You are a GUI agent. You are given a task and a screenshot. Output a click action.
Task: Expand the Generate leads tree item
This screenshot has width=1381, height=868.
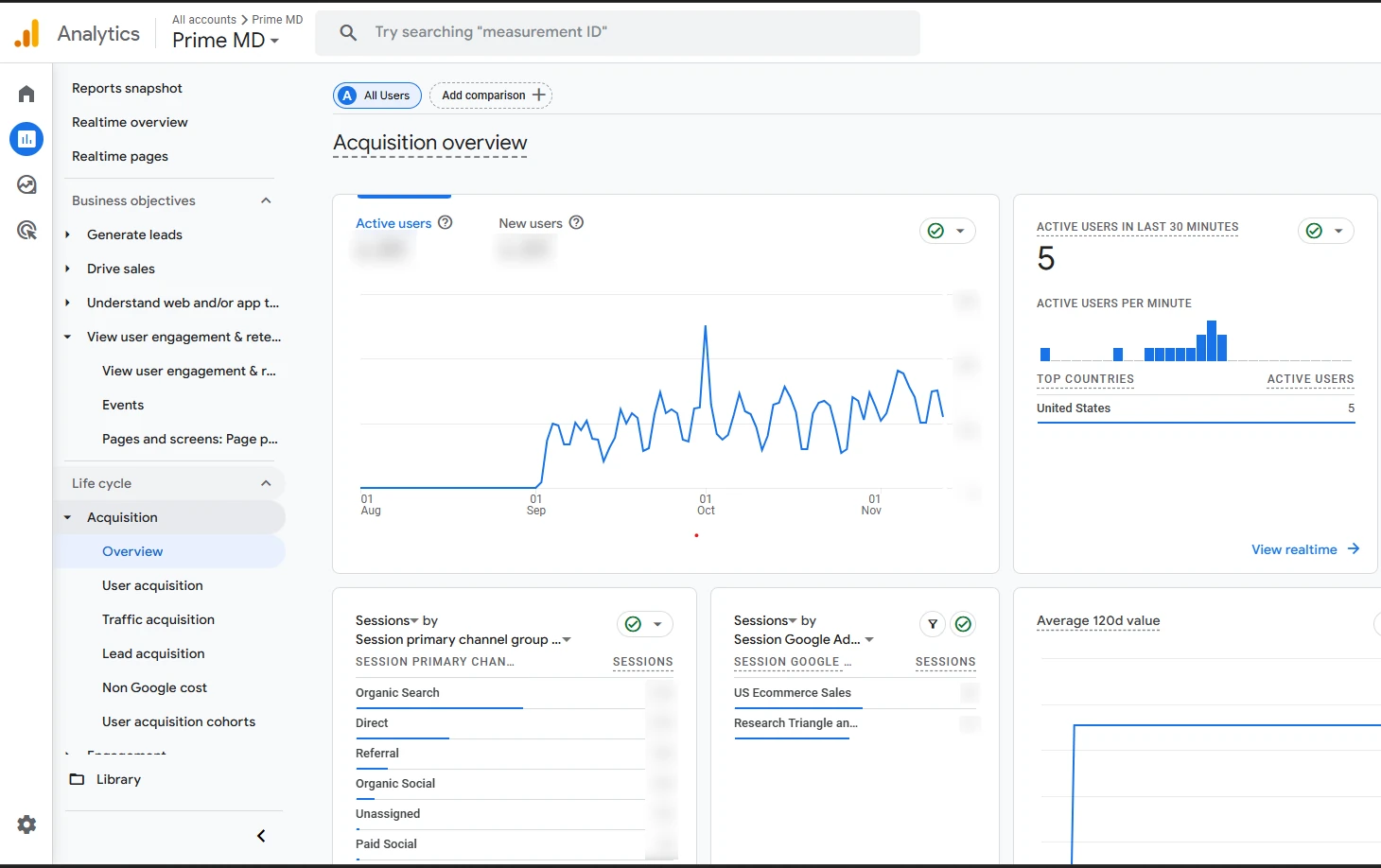pos(67,234)
